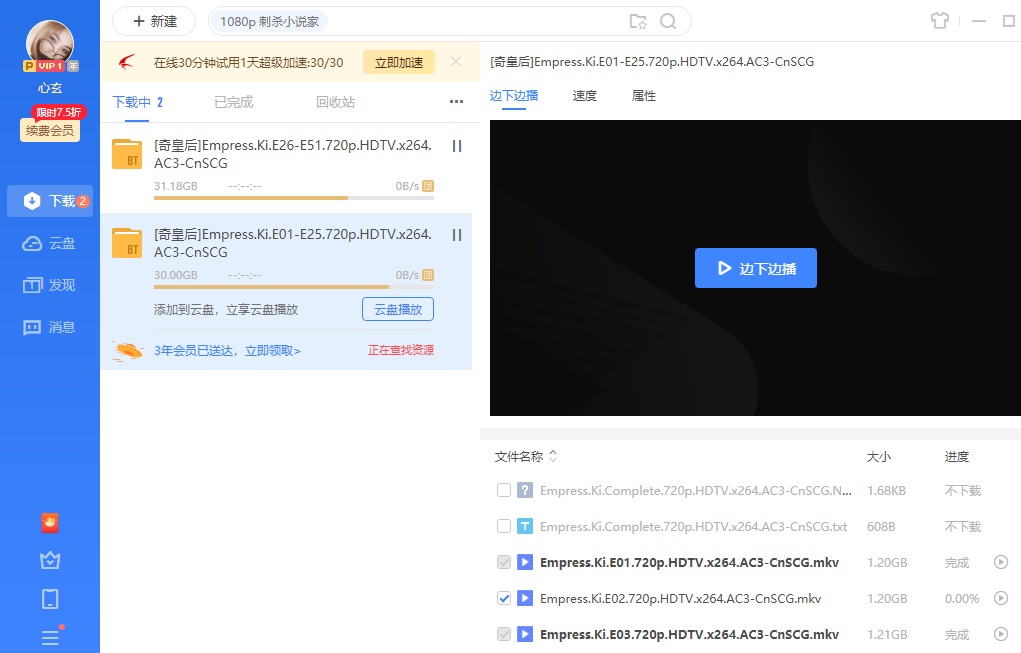Open the 发现 discover section

[50, 284]
